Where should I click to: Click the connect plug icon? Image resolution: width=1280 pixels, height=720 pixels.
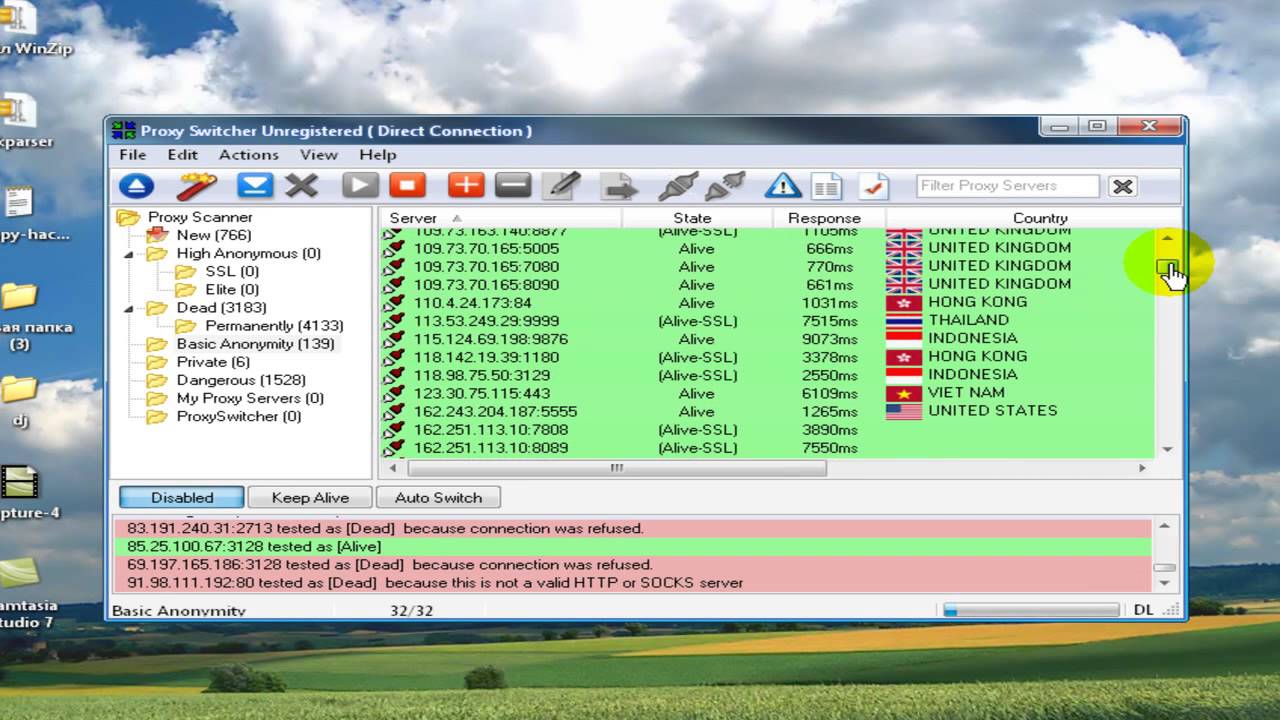pos(677,186)
